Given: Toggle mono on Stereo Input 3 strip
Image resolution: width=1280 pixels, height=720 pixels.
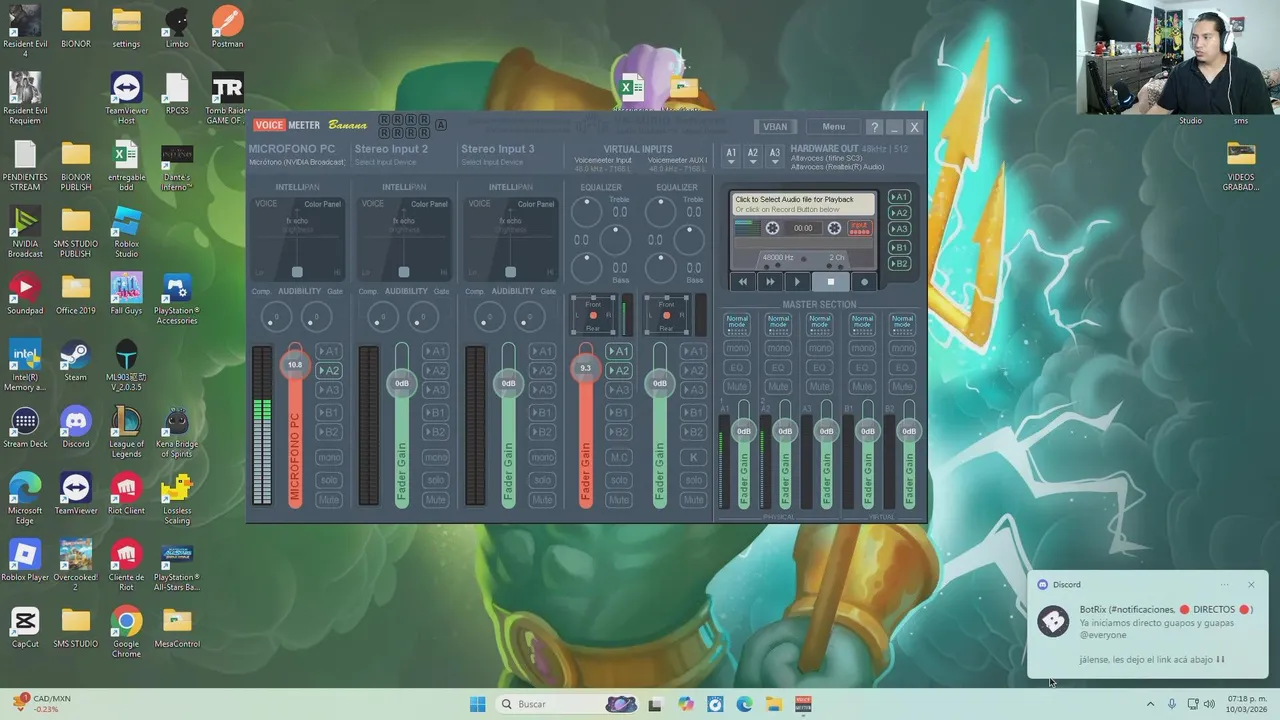Looking at the screenshot, I should pyautogui.click(x=542, y=457).
